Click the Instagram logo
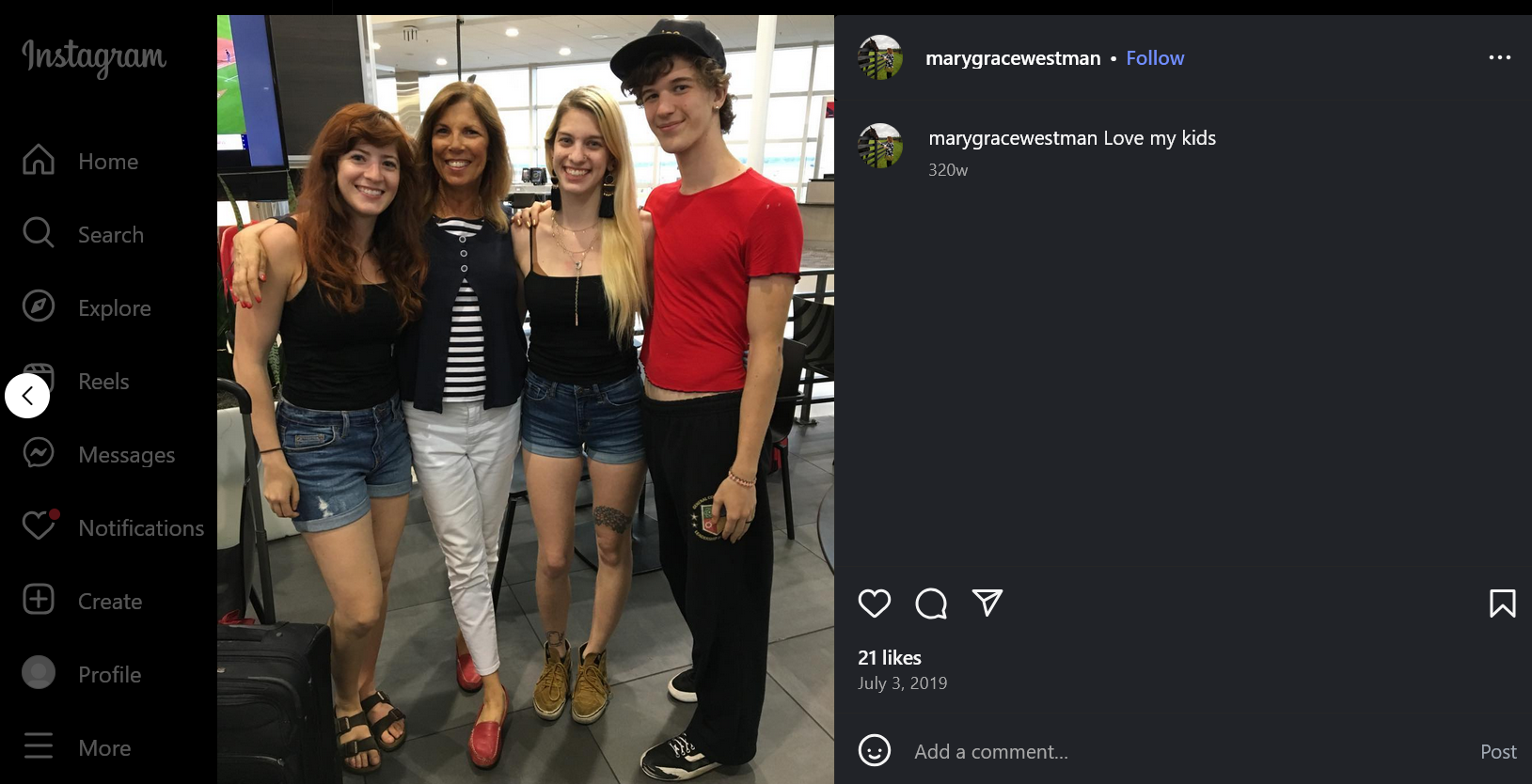 (x=94, y=57)
